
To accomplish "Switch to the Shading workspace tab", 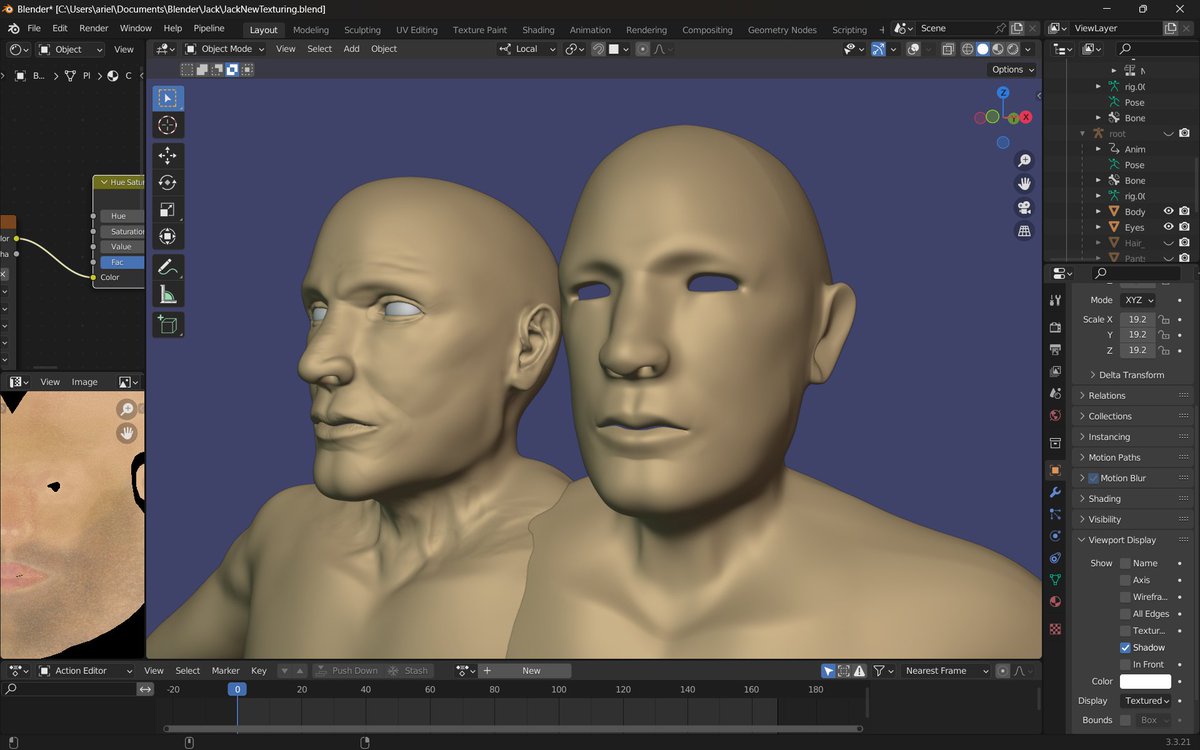I will (538, 30).
